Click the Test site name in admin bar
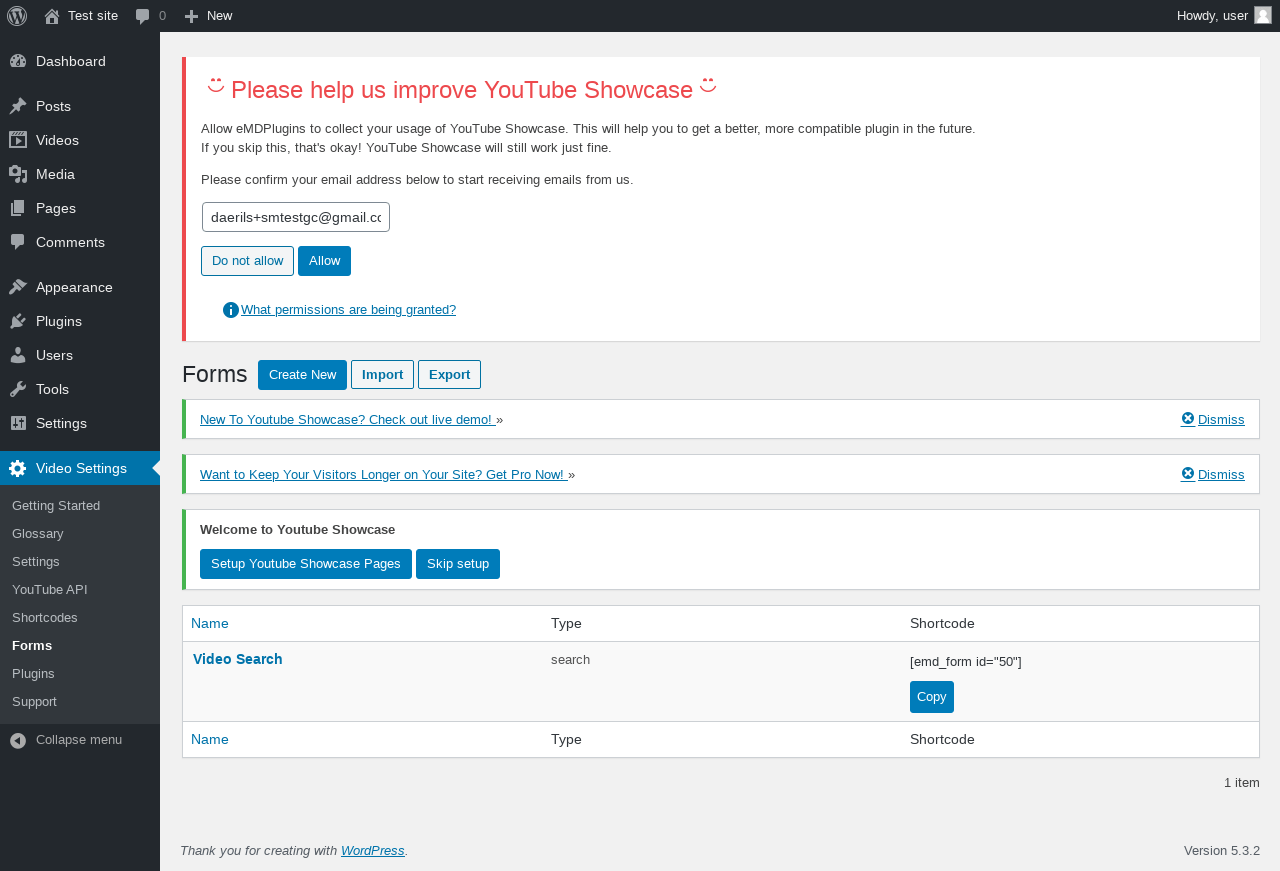The width and height of the screenshot is (1280, 871). coord(93,16)
